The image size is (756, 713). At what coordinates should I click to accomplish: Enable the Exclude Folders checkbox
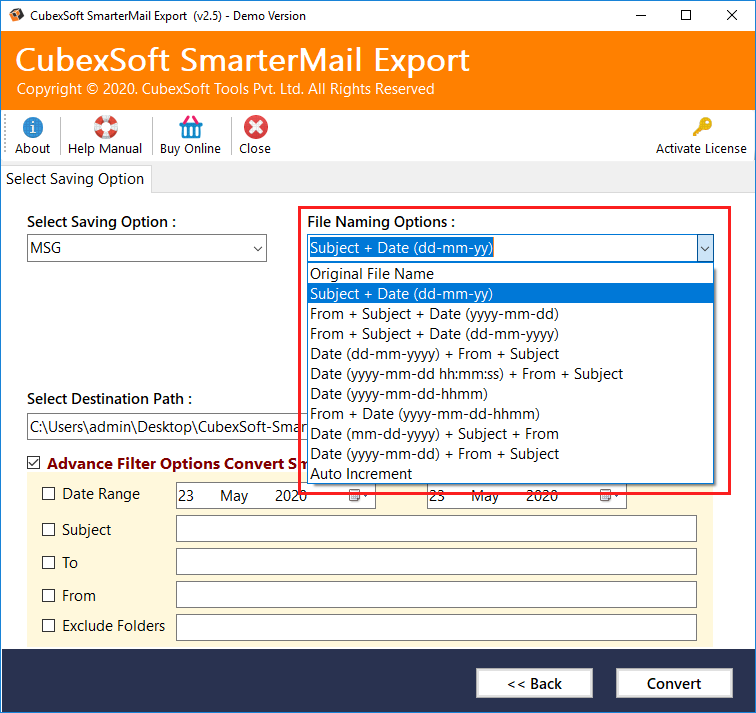[48, 626]
